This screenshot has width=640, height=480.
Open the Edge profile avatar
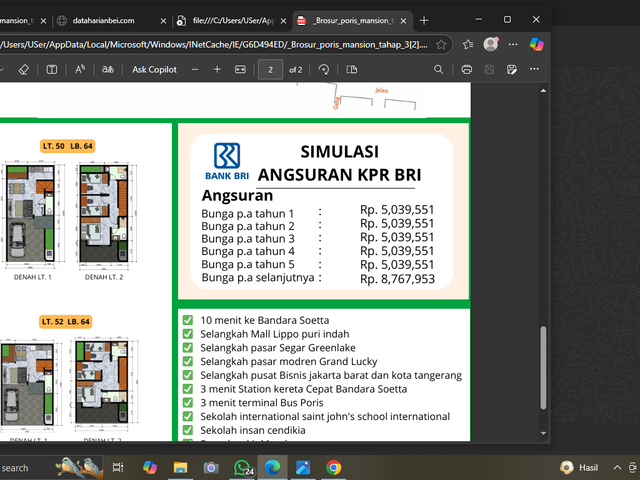491,44
